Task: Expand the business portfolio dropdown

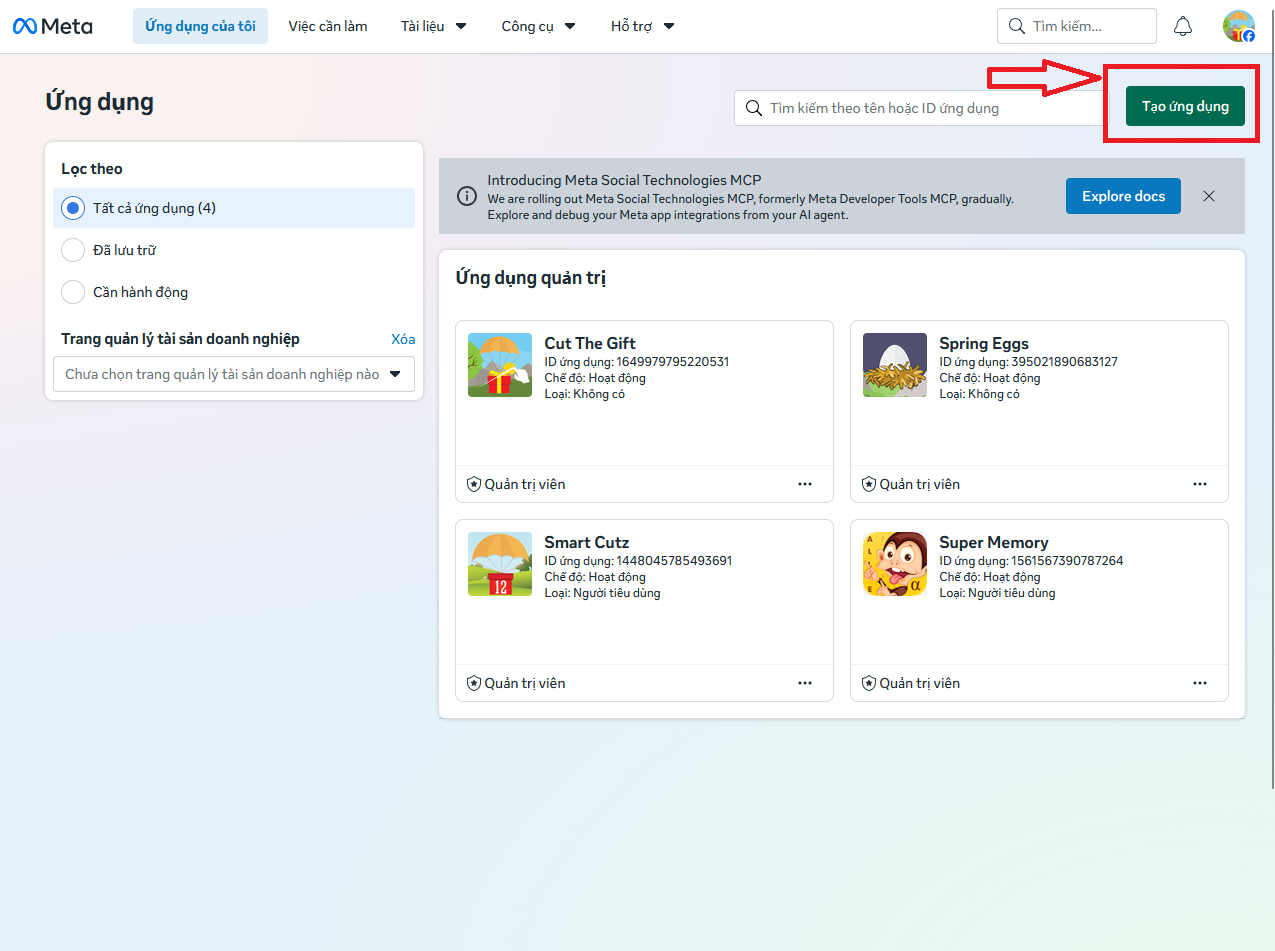Action: 234,374
